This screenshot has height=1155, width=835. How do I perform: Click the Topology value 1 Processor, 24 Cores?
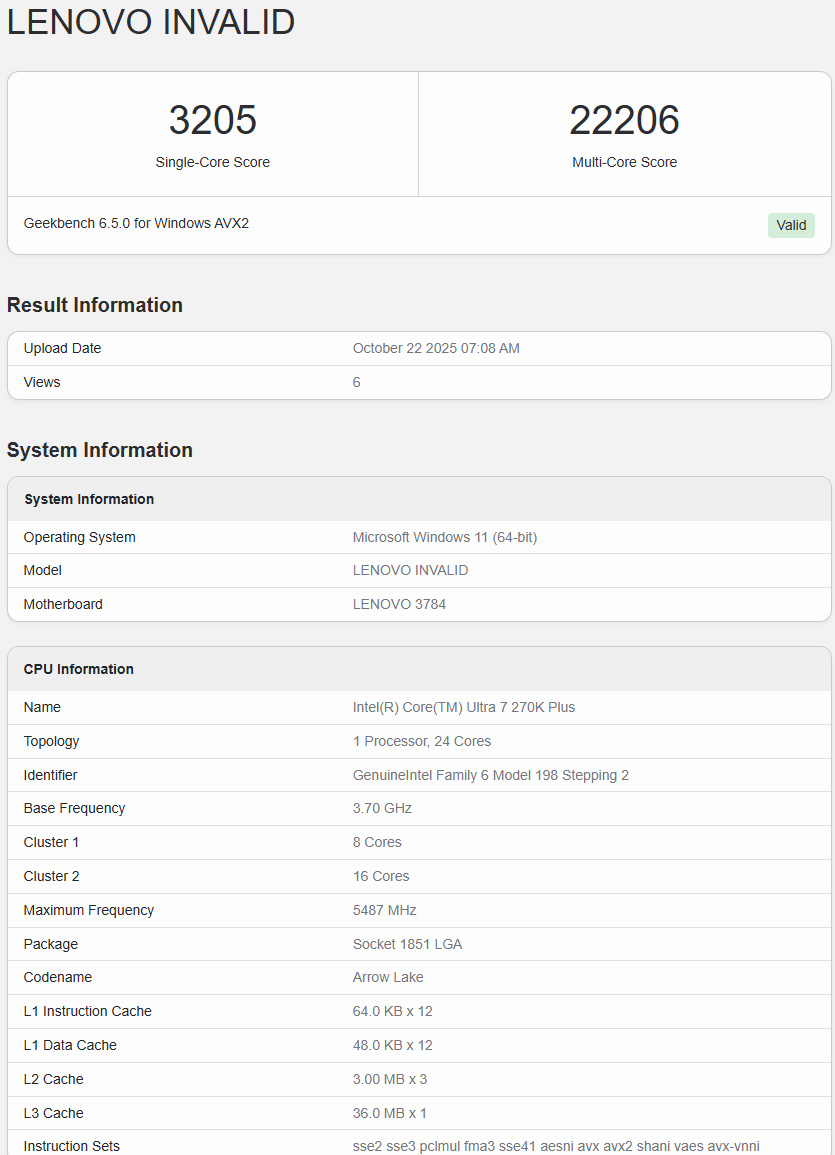click(422, 741)
